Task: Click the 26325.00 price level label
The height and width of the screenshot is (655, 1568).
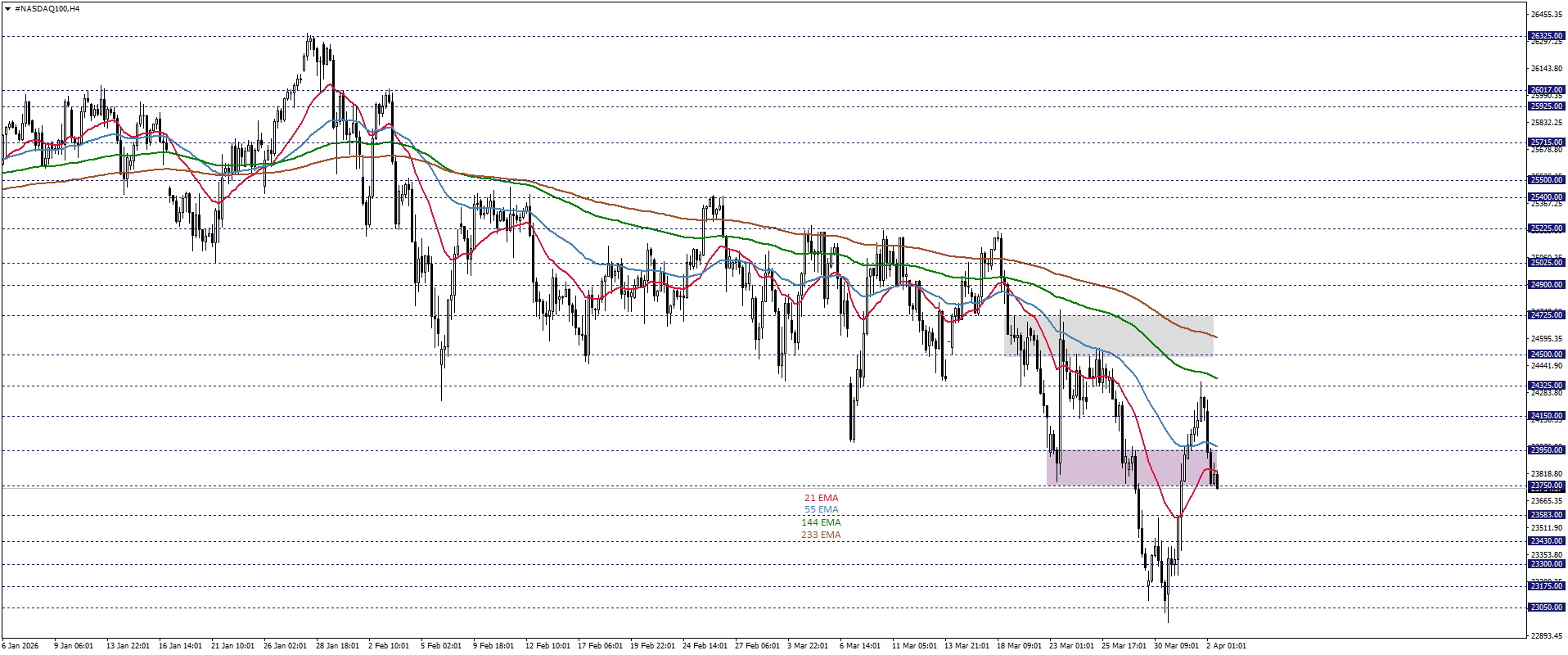Action: tap(1546, 36)
